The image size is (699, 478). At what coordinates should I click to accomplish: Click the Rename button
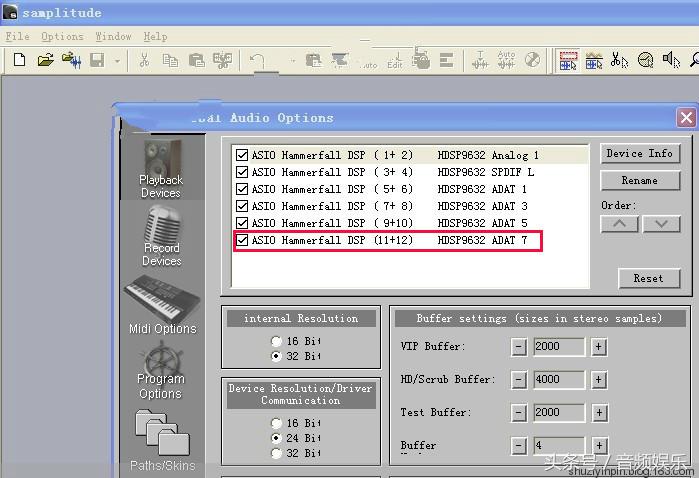[640, 181]
